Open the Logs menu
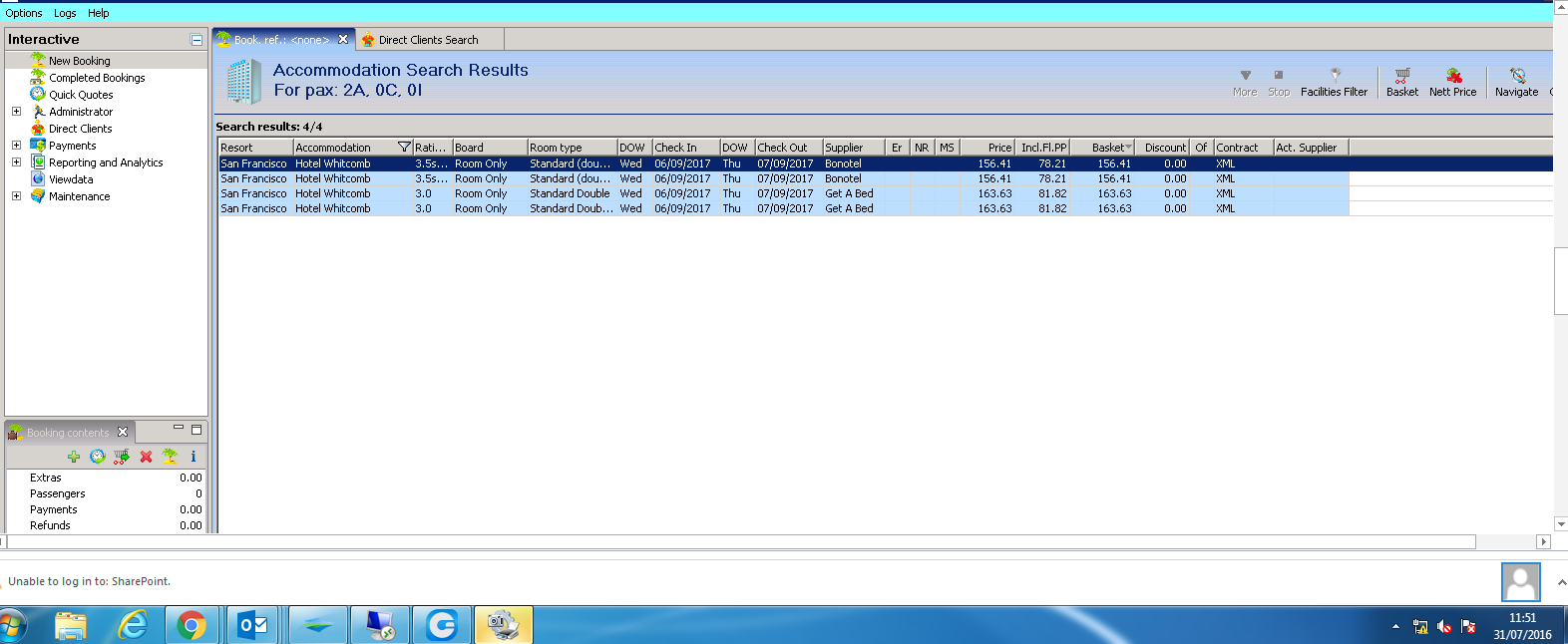Viewport: 1568px width, 644px height. [65, 13]
